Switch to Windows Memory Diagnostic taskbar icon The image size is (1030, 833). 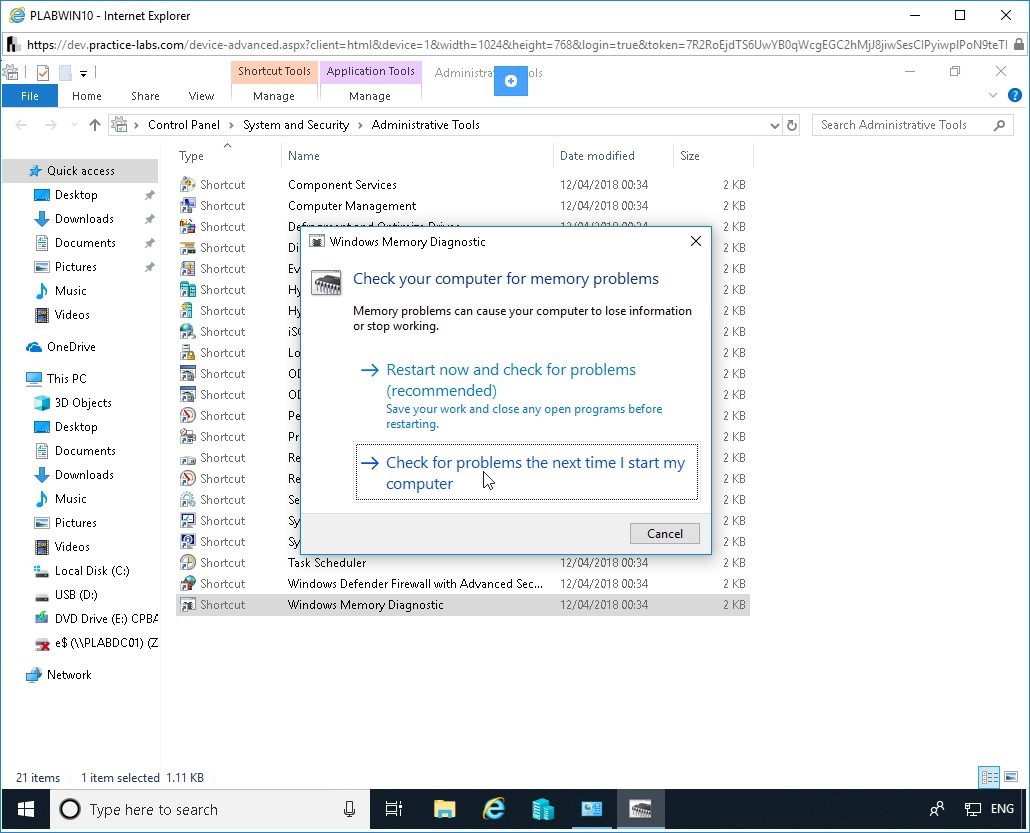[640, 809]
